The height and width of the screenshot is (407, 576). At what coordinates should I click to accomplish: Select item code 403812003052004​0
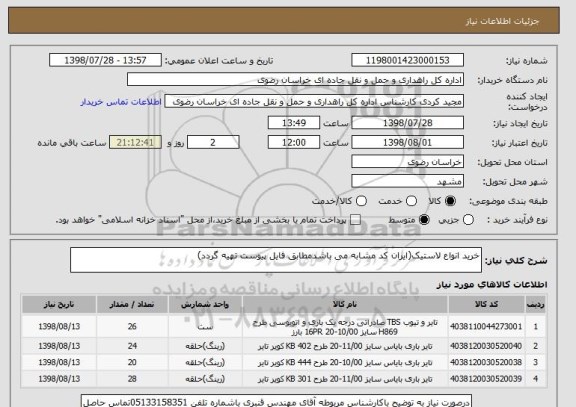coord(486,346)
